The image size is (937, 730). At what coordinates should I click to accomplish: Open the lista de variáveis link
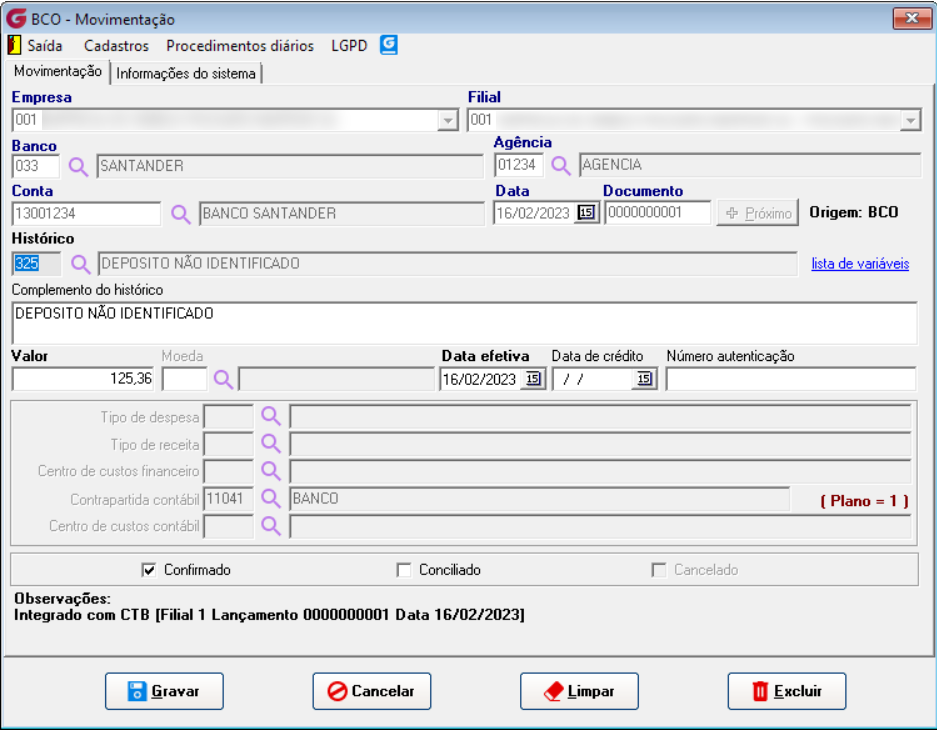point(860,263)
